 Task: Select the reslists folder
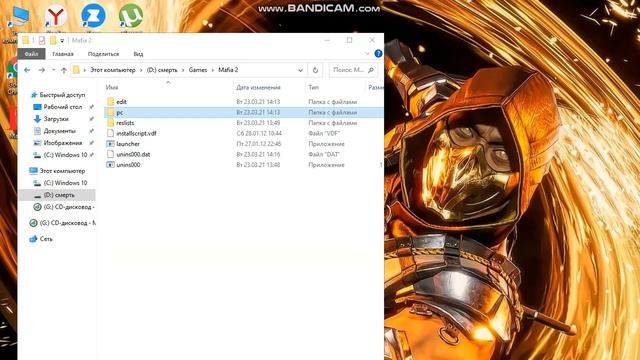tap(125, 123)
